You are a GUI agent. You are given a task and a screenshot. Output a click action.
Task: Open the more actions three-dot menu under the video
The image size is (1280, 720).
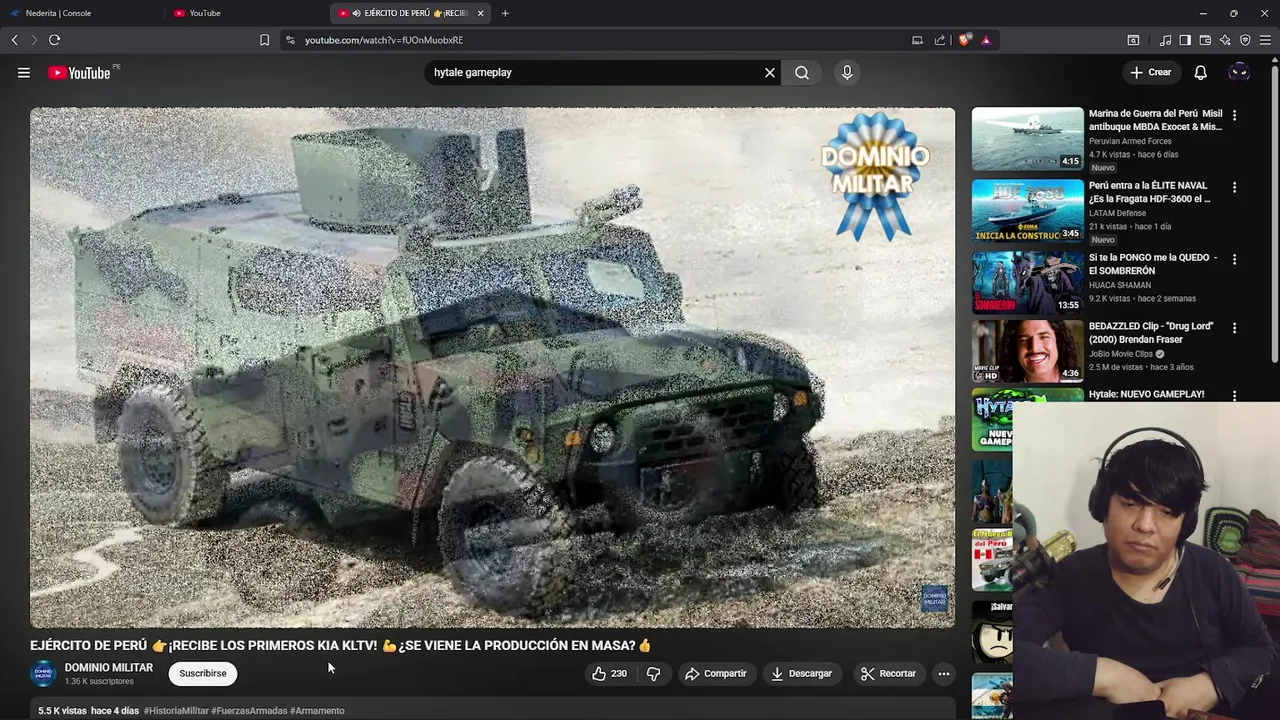[943, 674]
